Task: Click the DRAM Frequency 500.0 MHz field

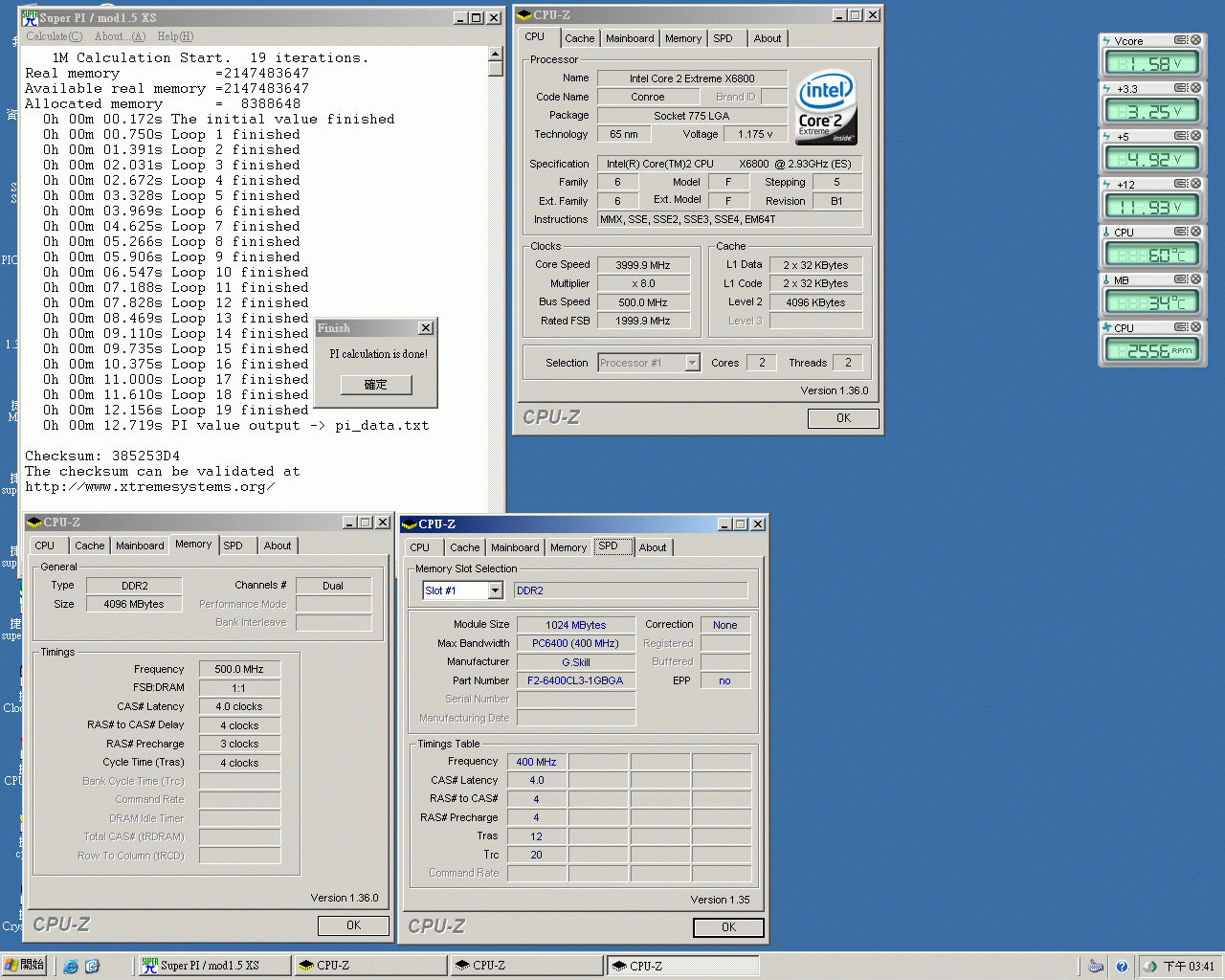Action: [239, 669]
